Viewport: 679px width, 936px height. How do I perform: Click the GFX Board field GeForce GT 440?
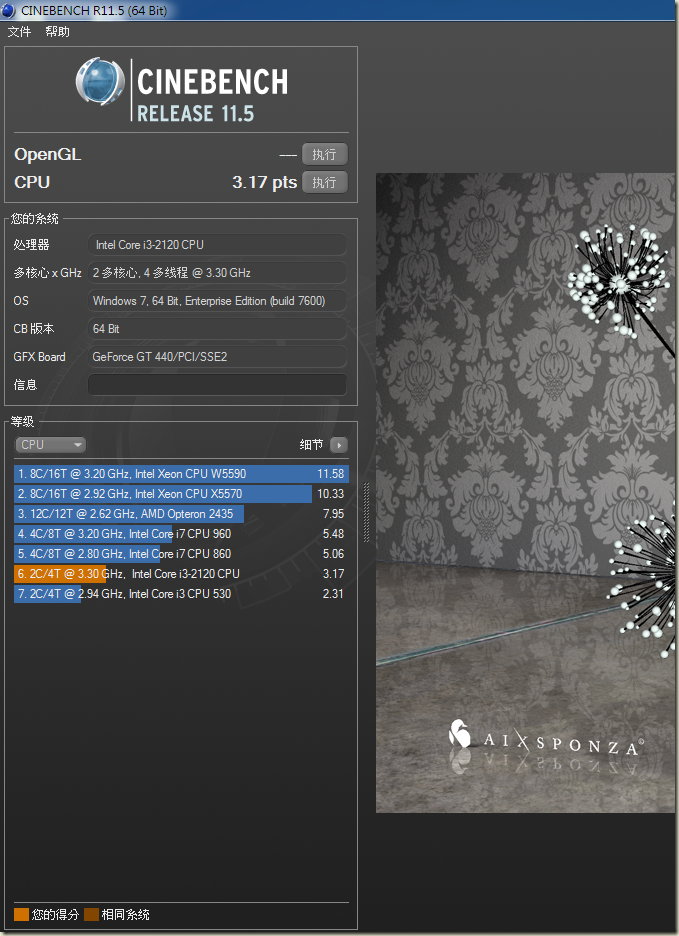(x=217, y=357)
